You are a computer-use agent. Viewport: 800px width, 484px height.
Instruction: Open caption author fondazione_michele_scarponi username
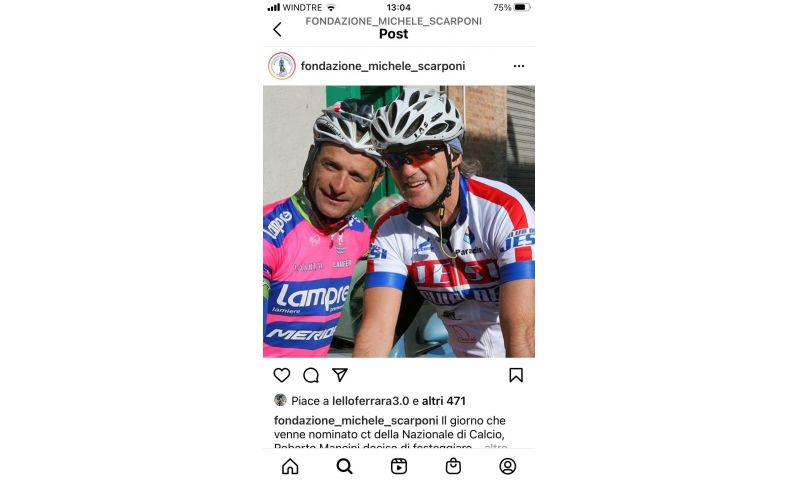coord(356,421)
